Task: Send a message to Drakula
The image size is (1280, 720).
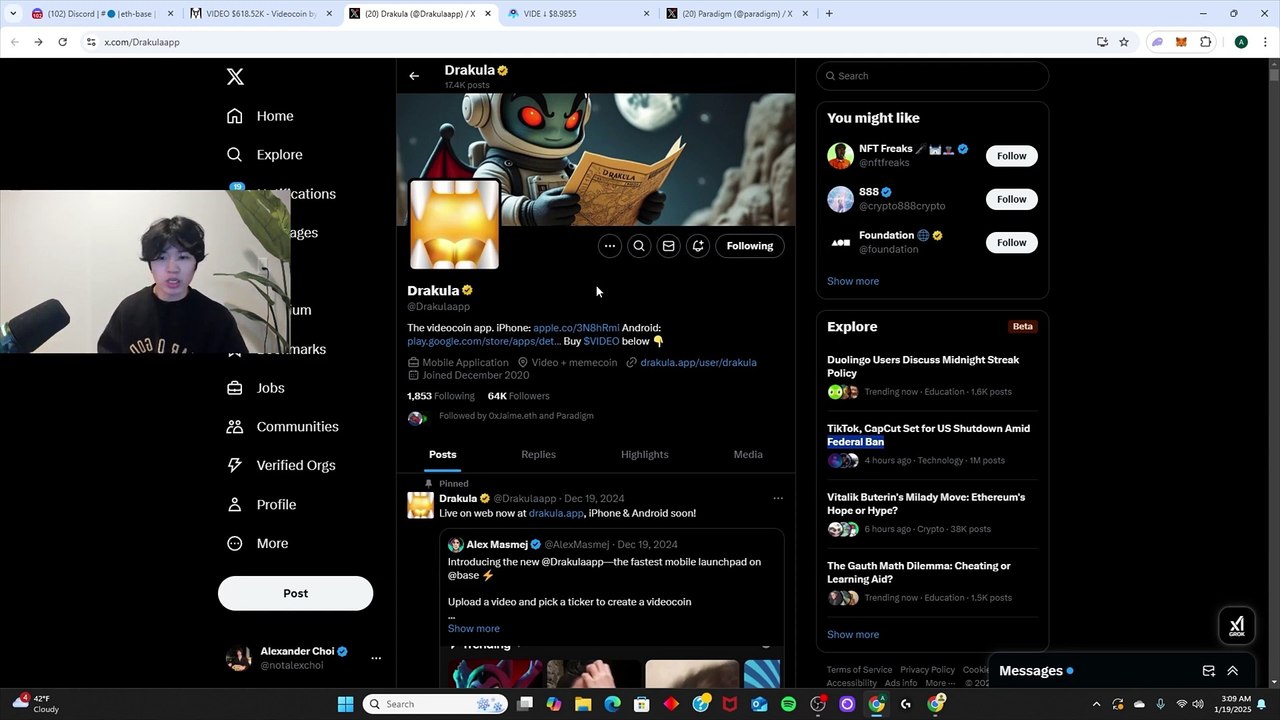Action: 669,246
